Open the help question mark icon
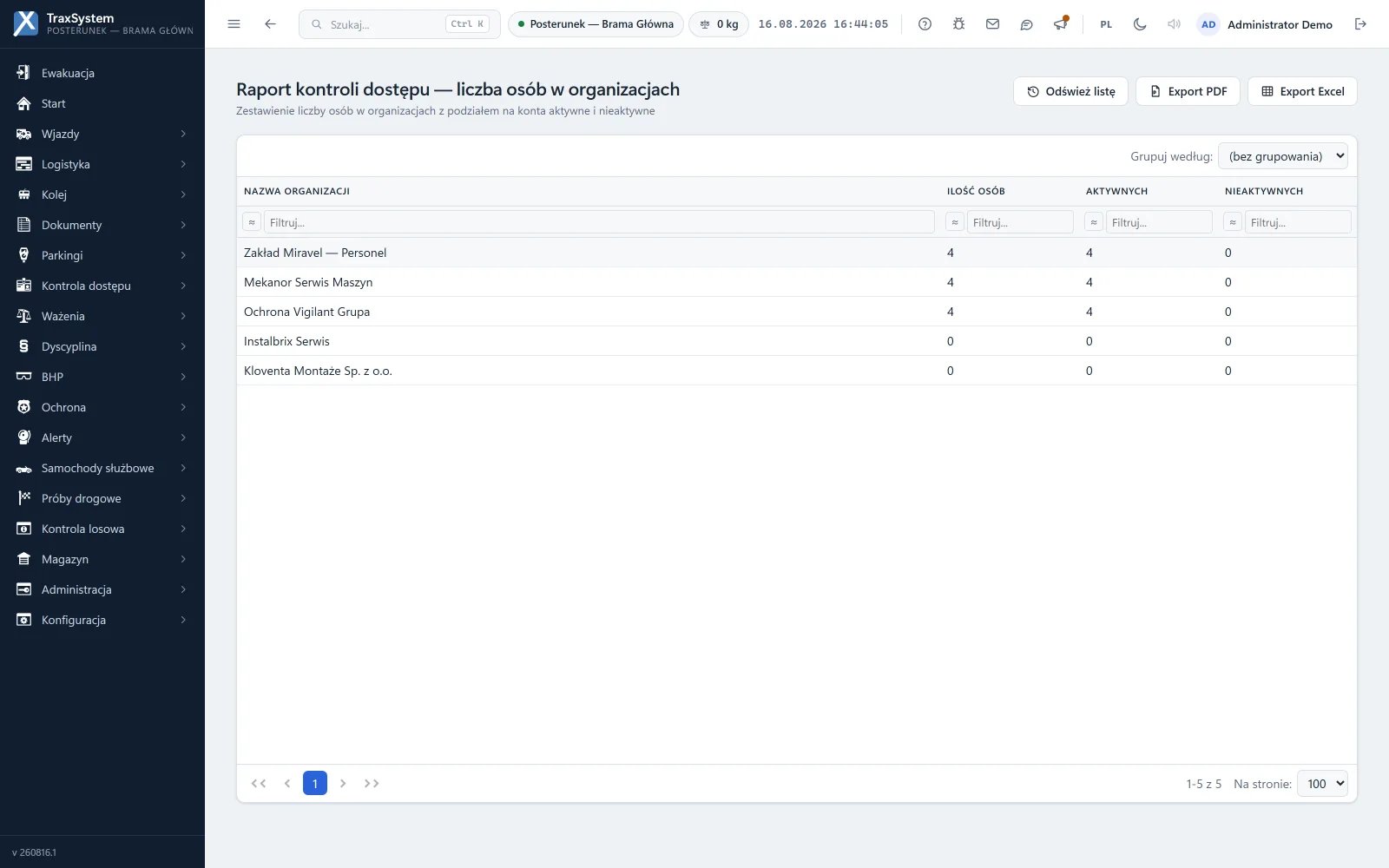Image resolution: width=1389 pixels, height=868 pixels. click(x=925, y=24)
